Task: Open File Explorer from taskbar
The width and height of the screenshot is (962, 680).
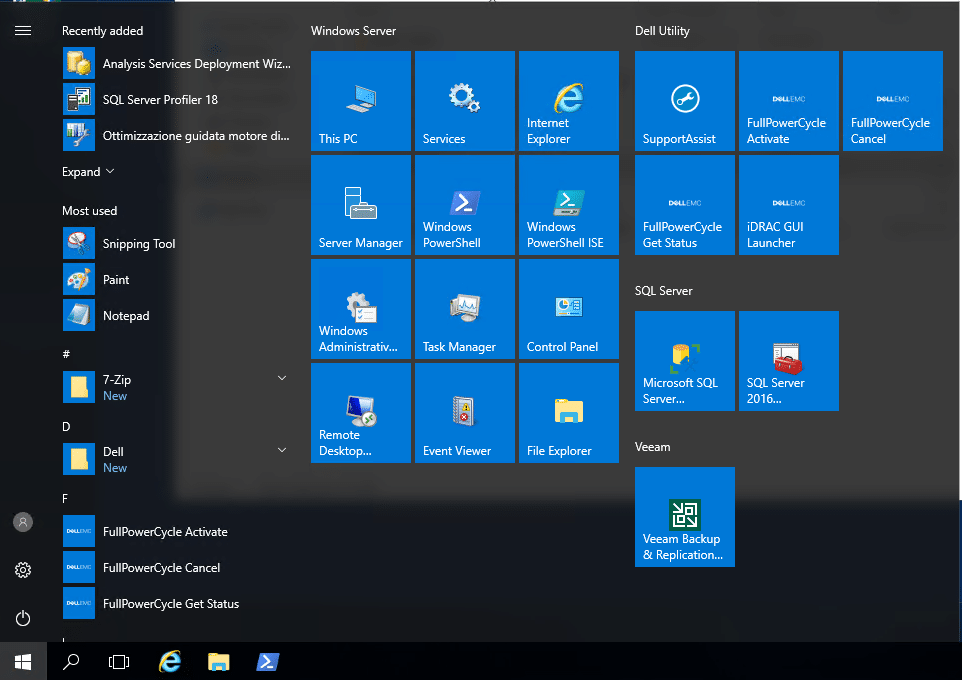Action: pyautogui.click(x=218, y=662)
